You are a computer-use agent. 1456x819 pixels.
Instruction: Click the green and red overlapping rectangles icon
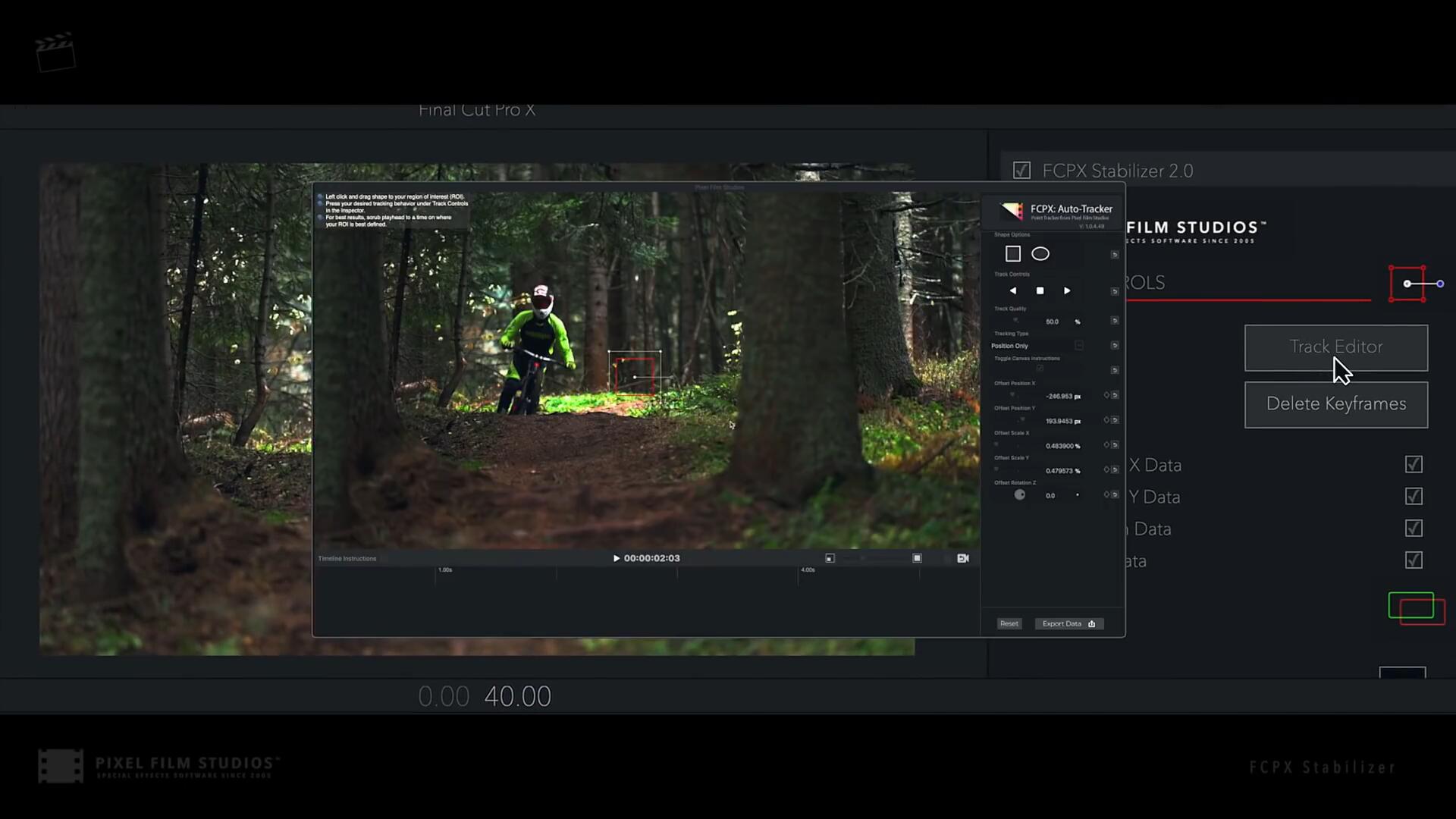coord(1417,608)
